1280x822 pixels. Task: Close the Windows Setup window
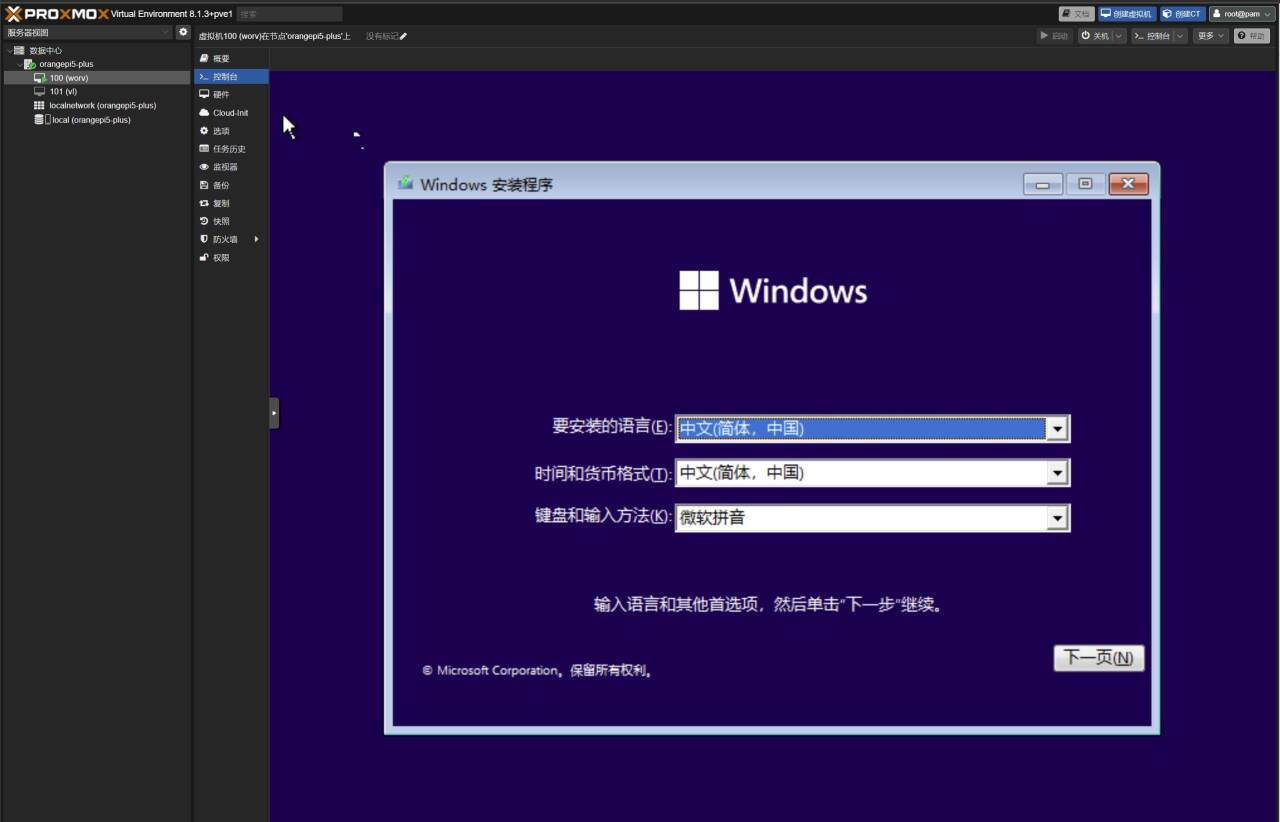pyautogui.click(x=1128, y=184)
